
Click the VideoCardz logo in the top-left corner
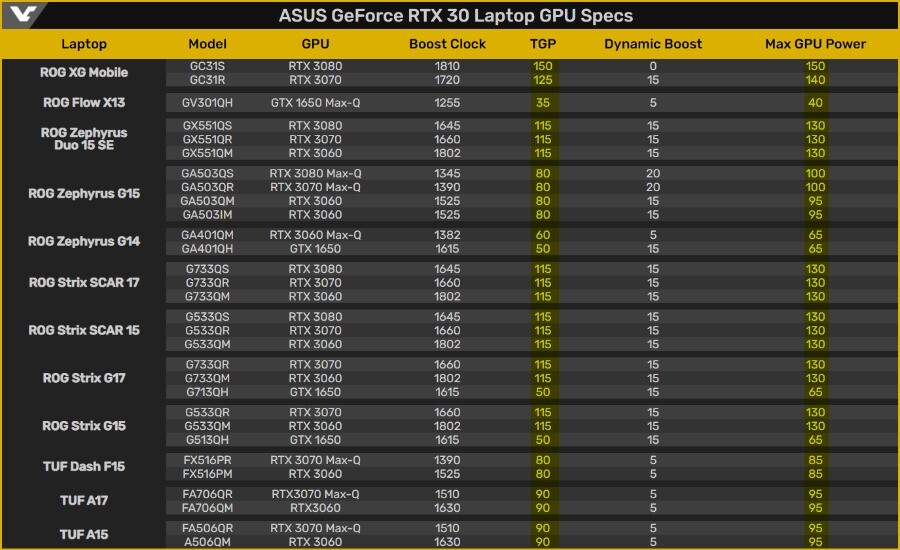23,15
